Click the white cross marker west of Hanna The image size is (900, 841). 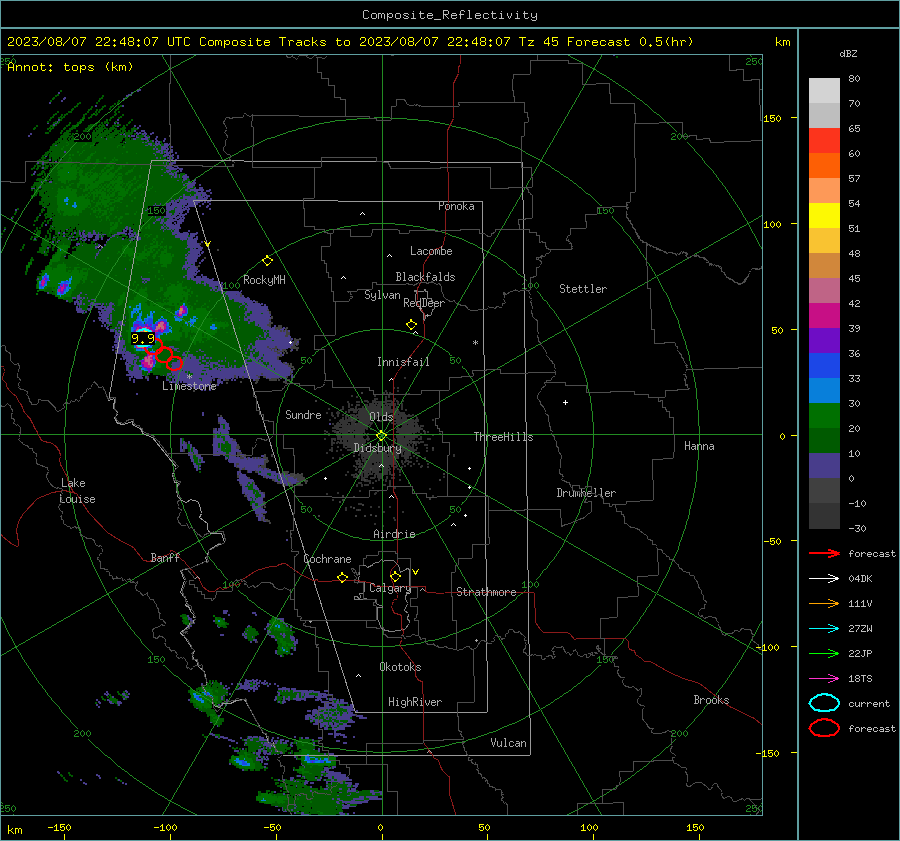pyautogui.click(x=565, y=402)
